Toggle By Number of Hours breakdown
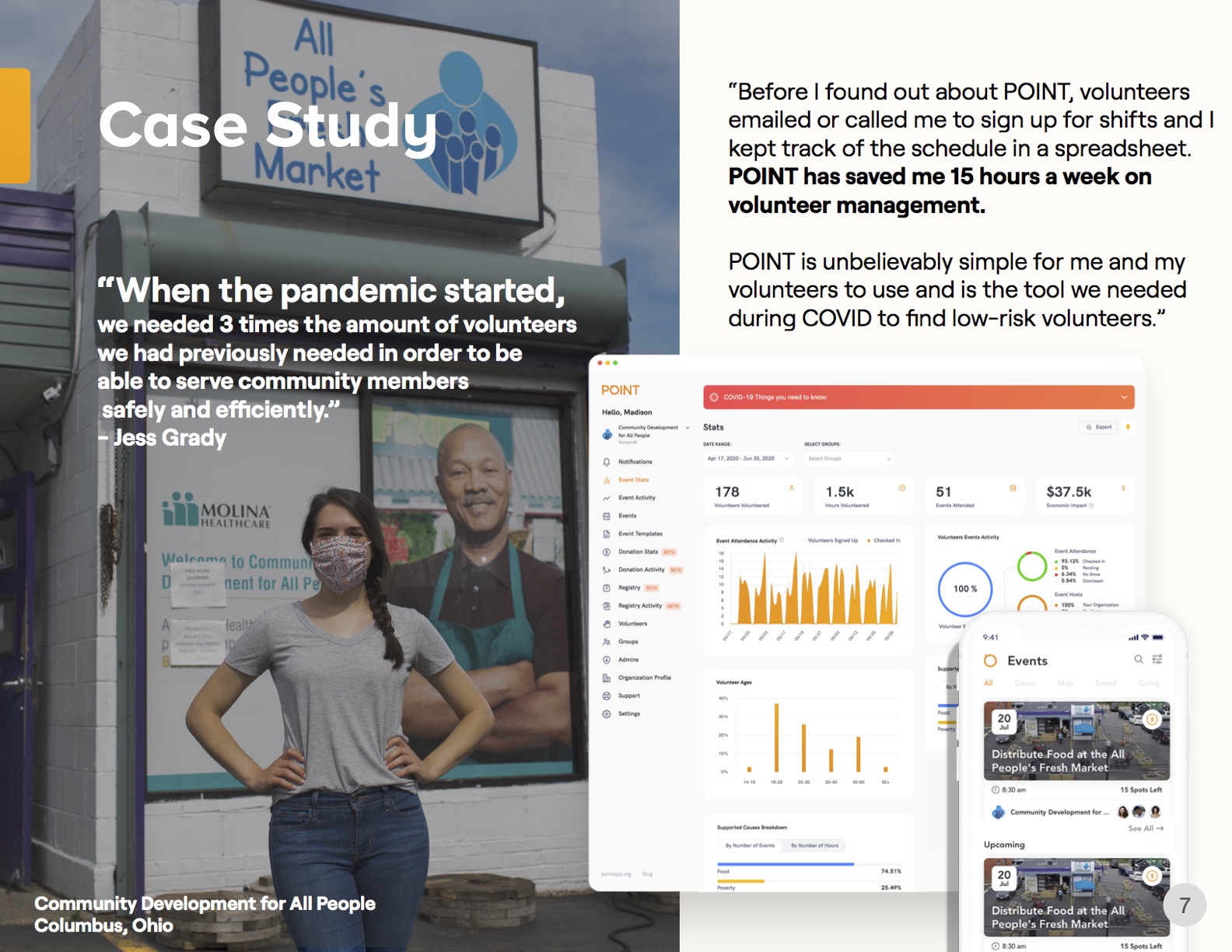 coord(814,845)
